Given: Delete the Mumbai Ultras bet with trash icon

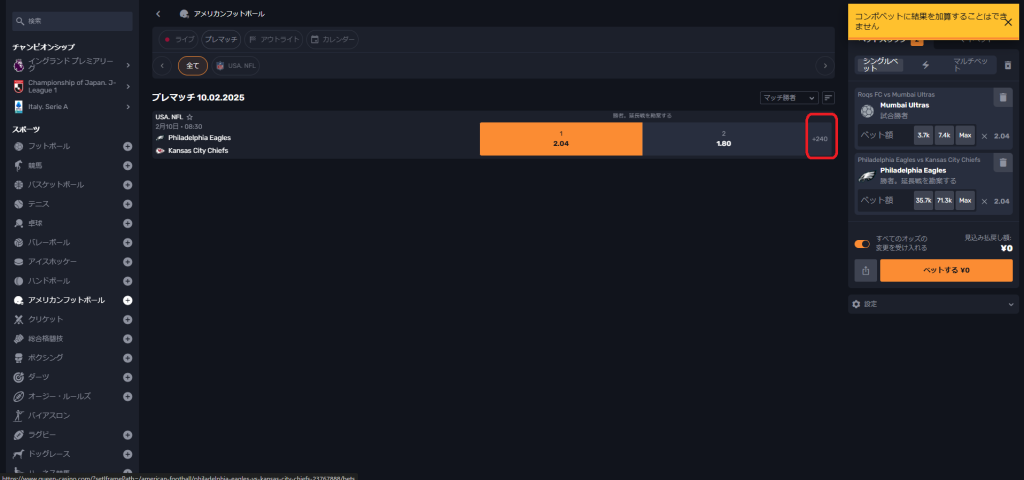Looking at the screenshot, I should (1002, 97).
